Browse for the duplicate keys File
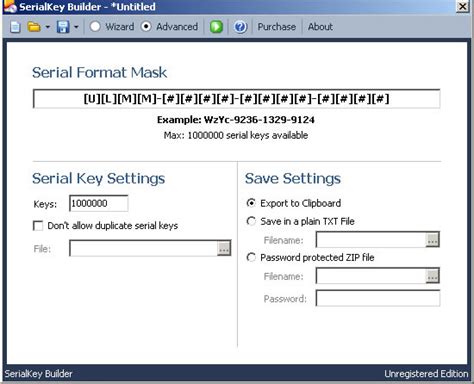 click(x=224, y=248)
